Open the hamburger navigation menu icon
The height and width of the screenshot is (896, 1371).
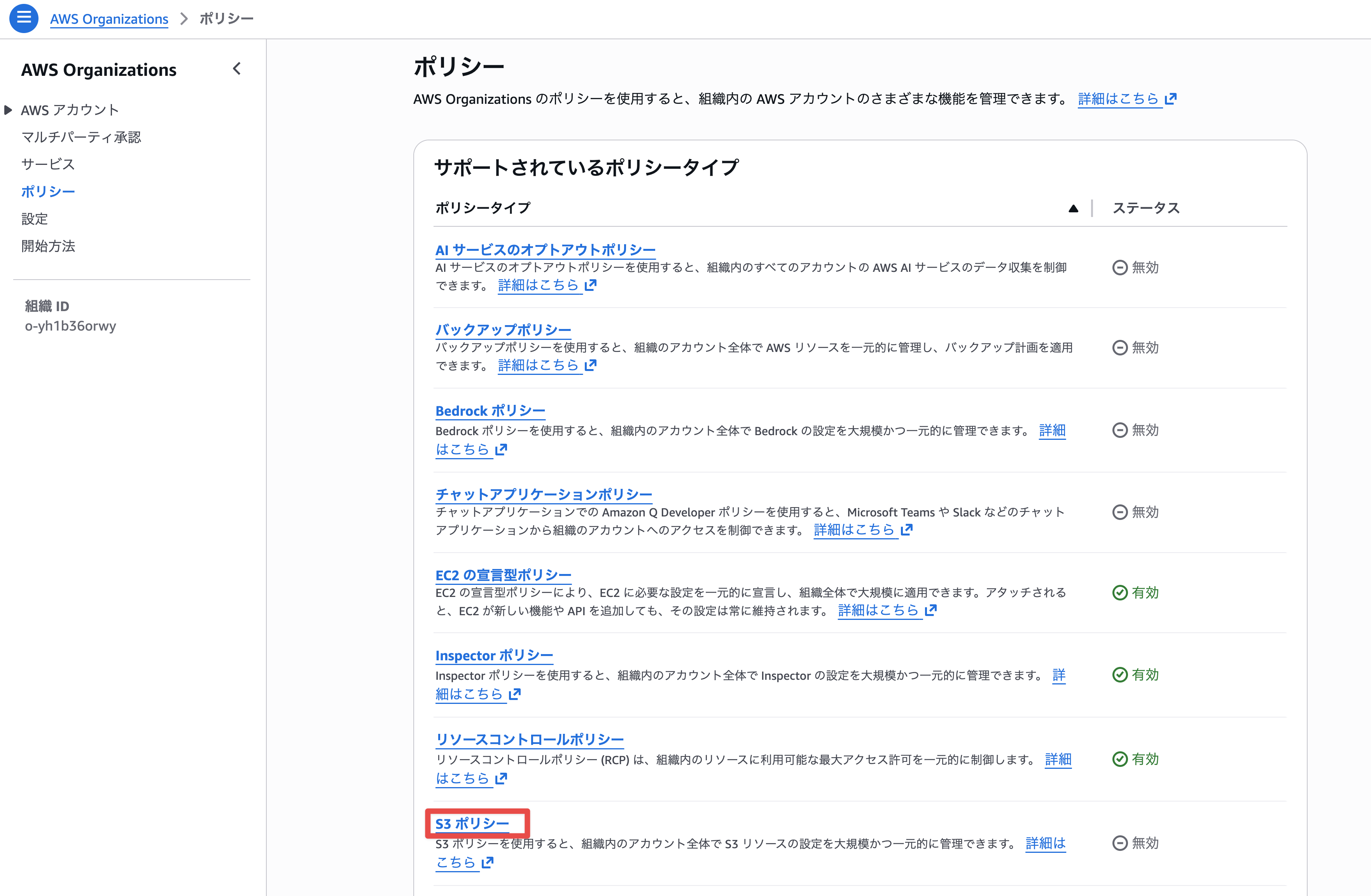point(24,18)
